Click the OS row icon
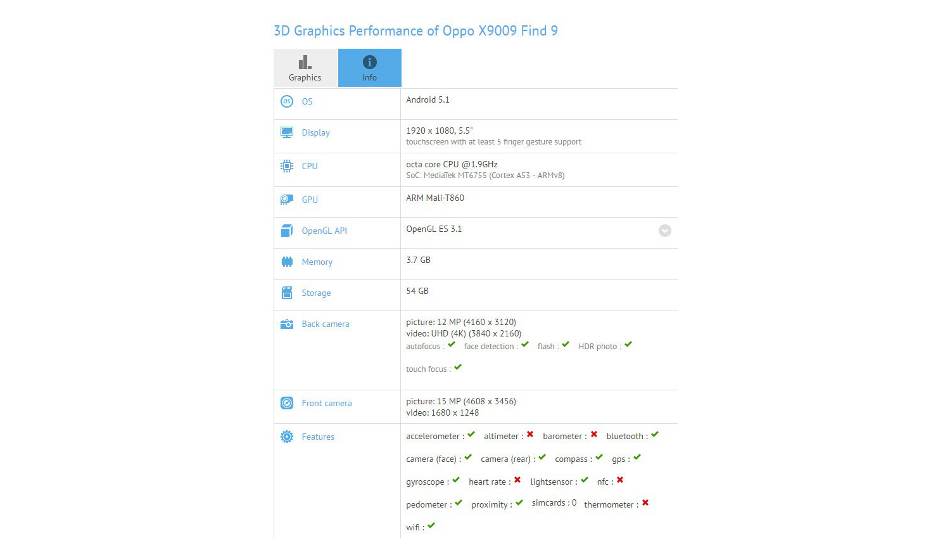The image size is (950, 550). (287, 101)
